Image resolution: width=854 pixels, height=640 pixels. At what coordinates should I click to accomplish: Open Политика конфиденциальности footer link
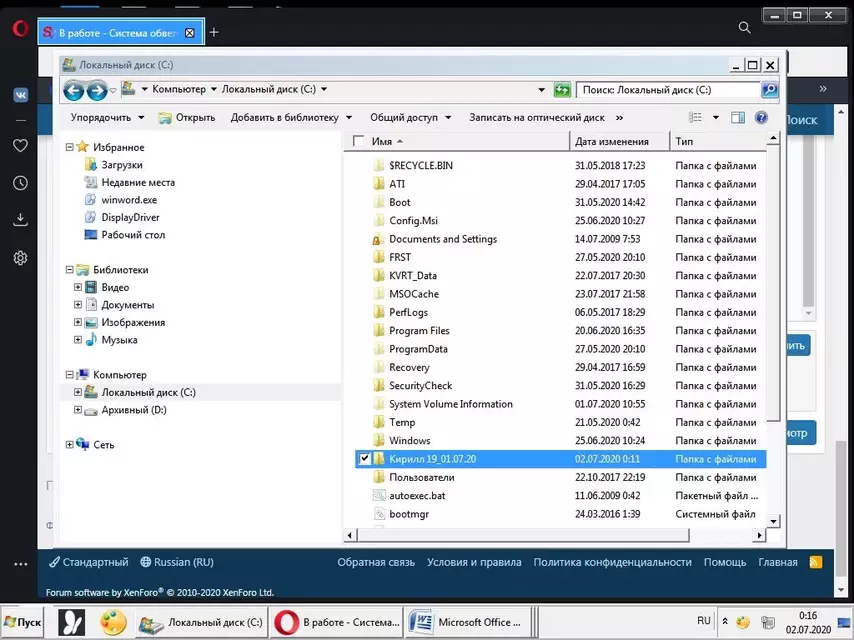coord(612,562)
